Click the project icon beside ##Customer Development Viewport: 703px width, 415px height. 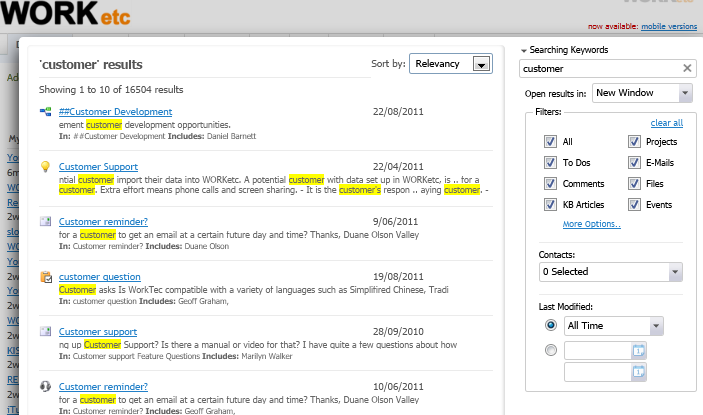click(x=46, y=112)
